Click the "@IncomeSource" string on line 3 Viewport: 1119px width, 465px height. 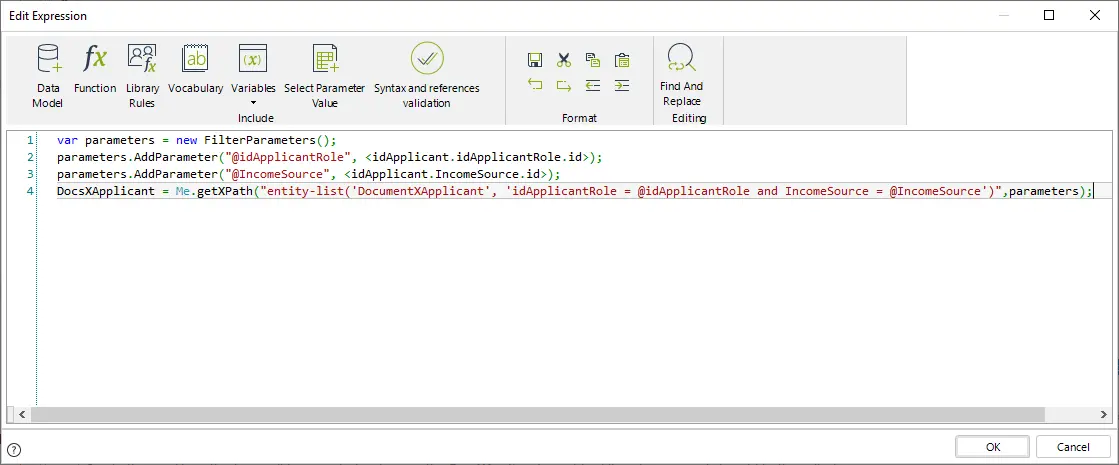(x=278, y=174)
